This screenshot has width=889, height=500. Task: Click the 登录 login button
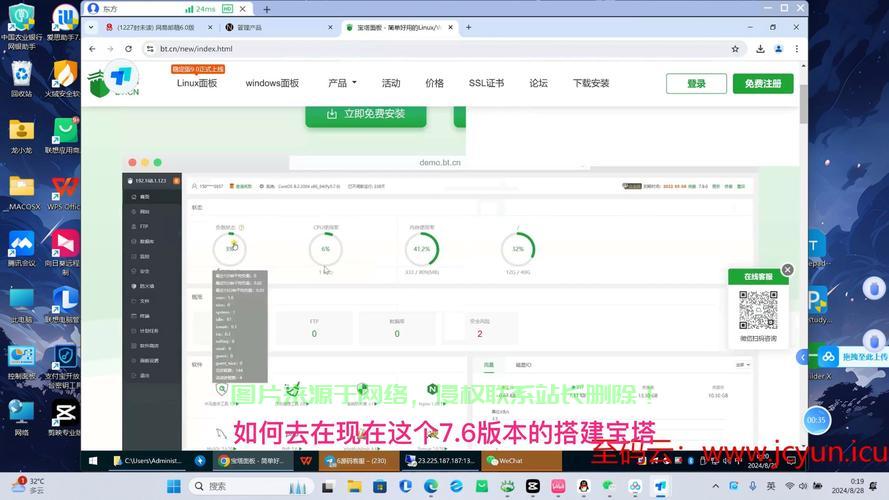click(x=696, y=83)
